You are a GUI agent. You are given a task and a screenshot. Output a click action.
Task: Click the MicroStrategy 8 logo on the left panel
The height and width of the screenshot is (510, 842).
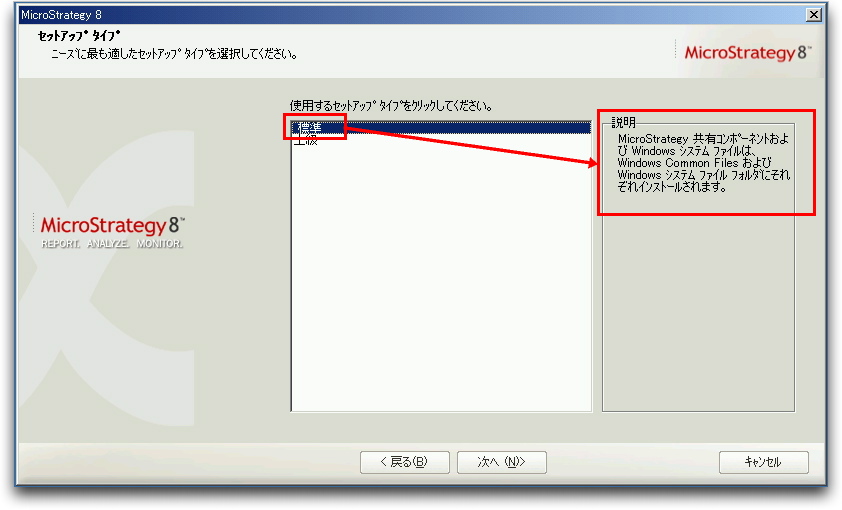(x=112, y=225)
